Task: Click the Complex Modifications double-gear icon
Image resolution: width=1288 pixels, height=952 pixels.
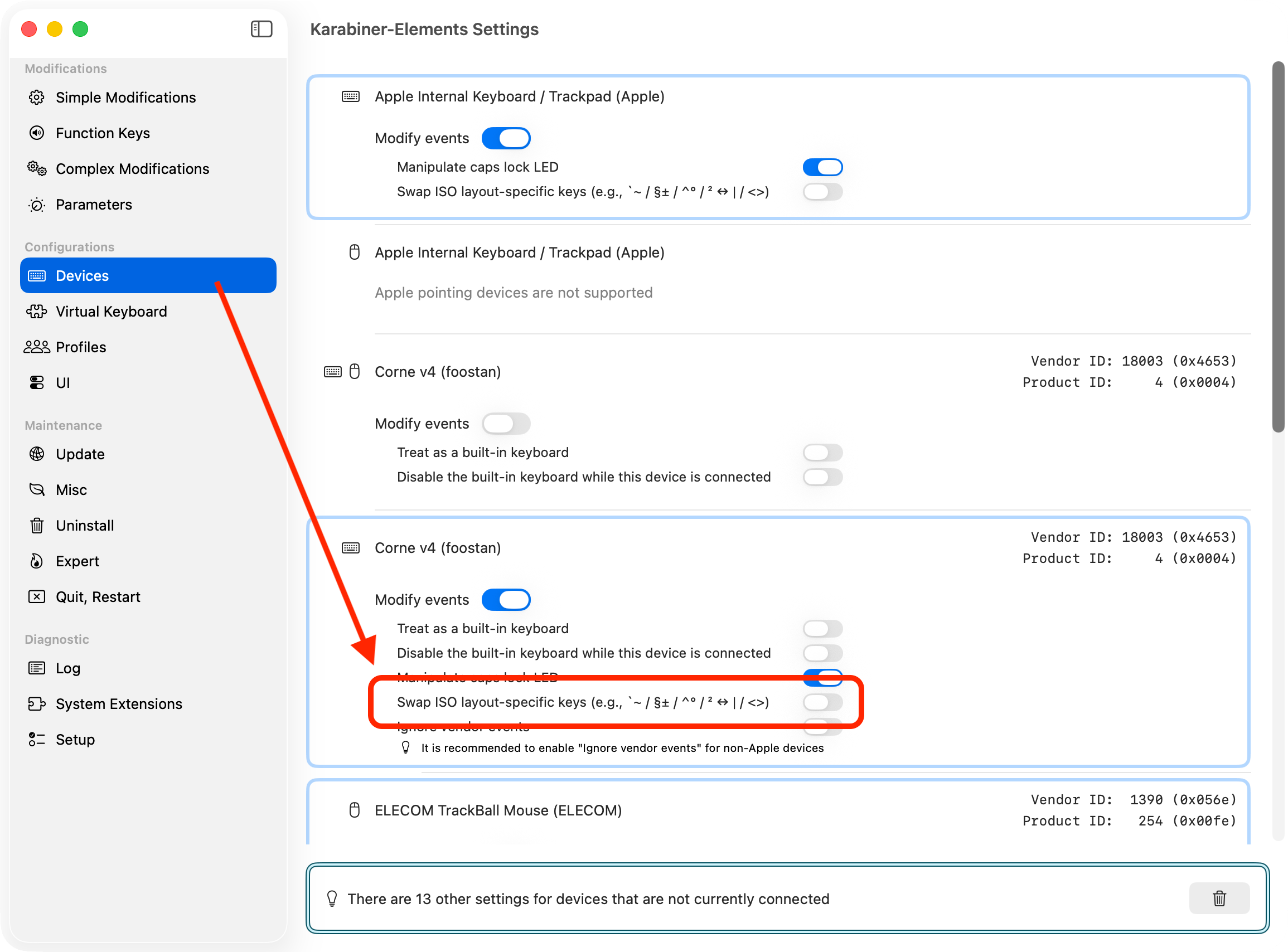Action: coord(37,169)
